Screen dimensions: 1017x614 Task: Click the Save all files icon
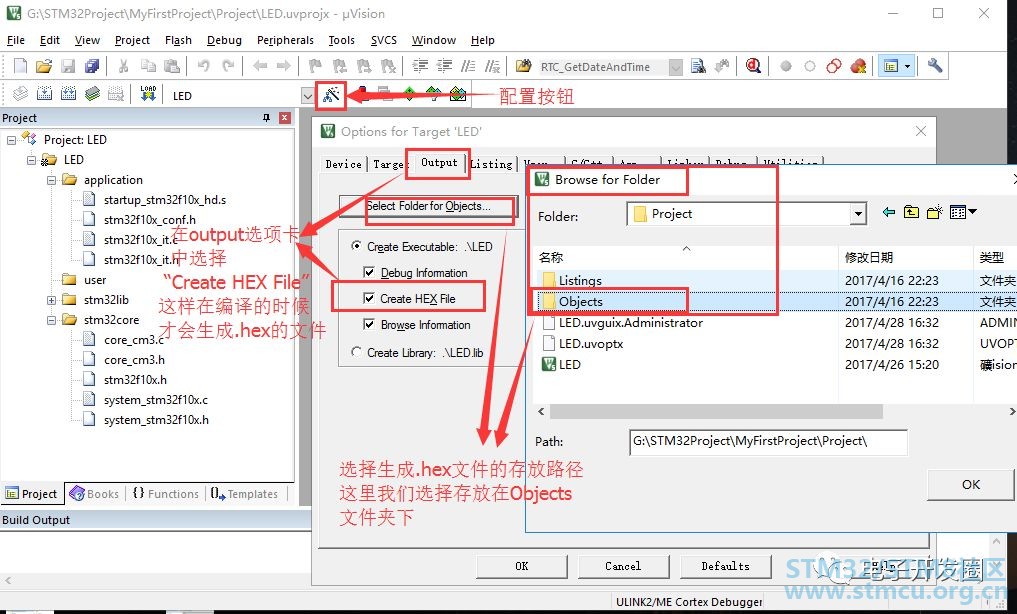click(91, 65)
